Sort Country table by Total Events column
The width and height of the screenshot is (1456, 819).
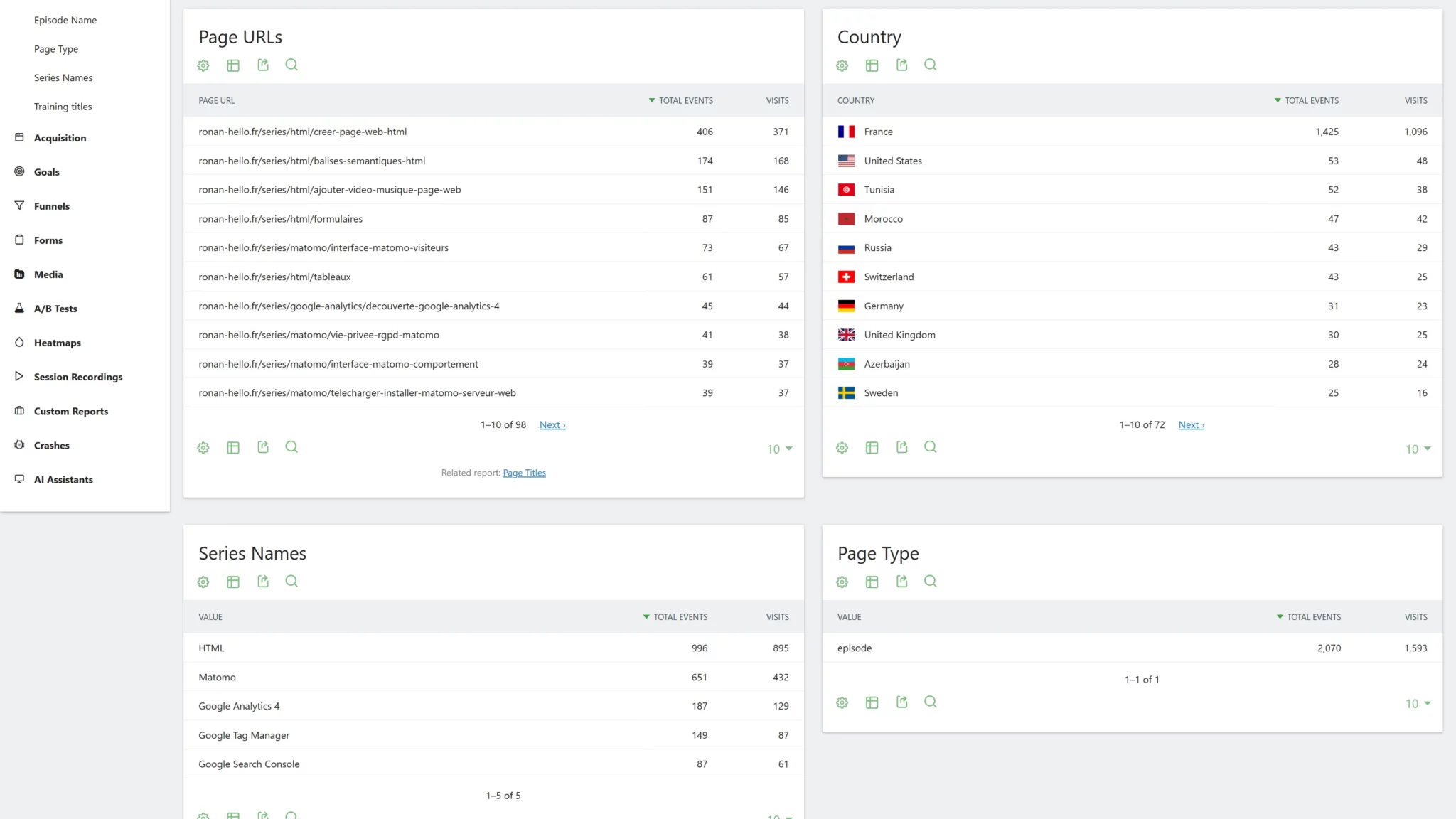1310,101
